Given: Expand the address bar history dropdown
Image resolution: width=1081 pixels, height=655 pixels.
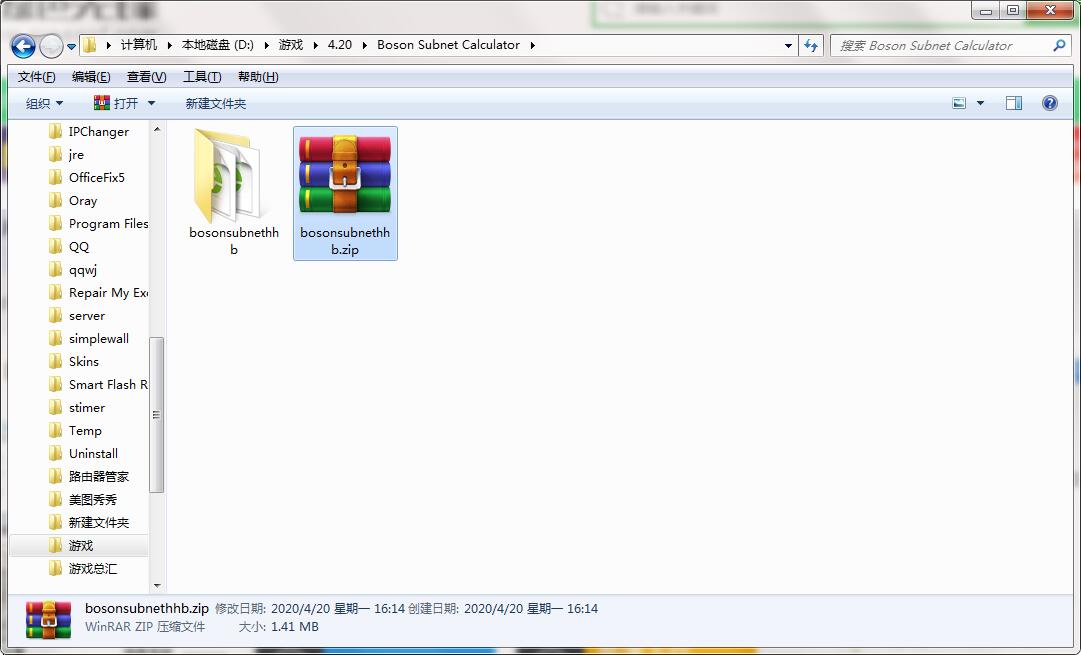Looking at the screenshot, I should (x=788, y=46).
